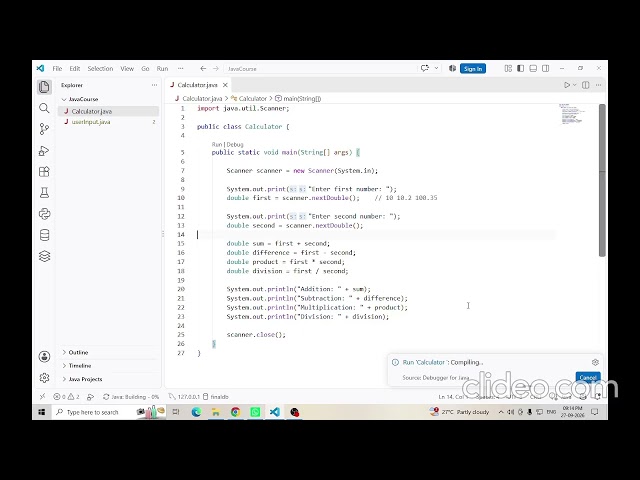Click Java: Building status item

pyautogui.click(x=131, y=396)
